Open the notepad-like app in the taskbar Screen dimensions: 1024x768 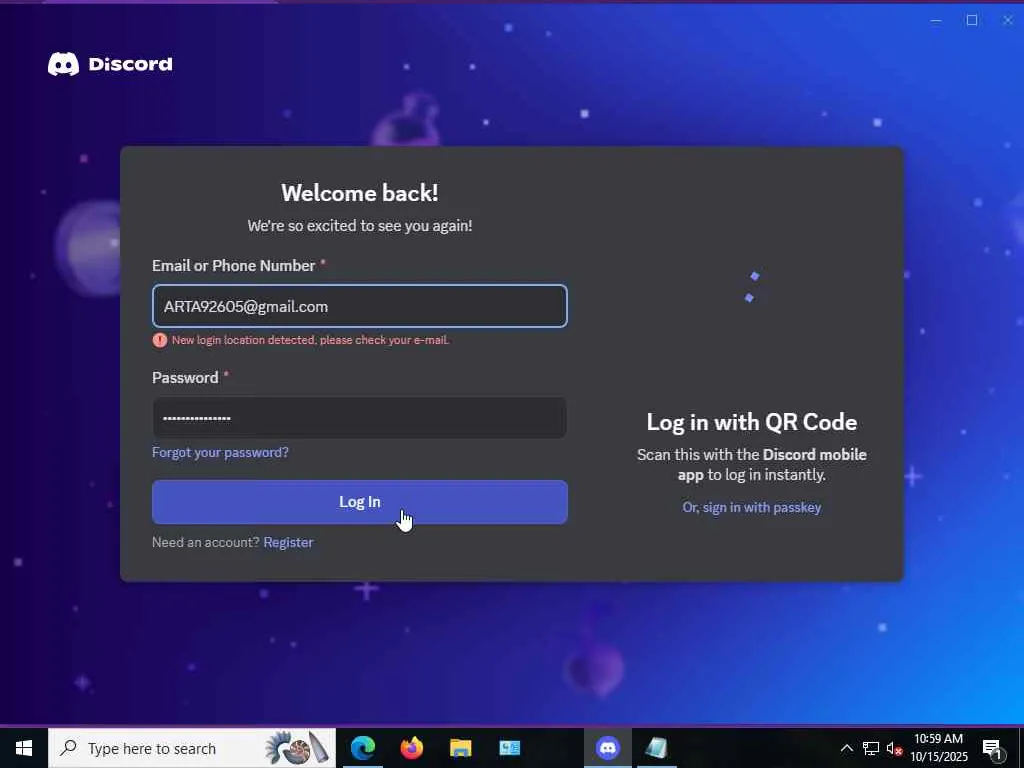point(656,748)
